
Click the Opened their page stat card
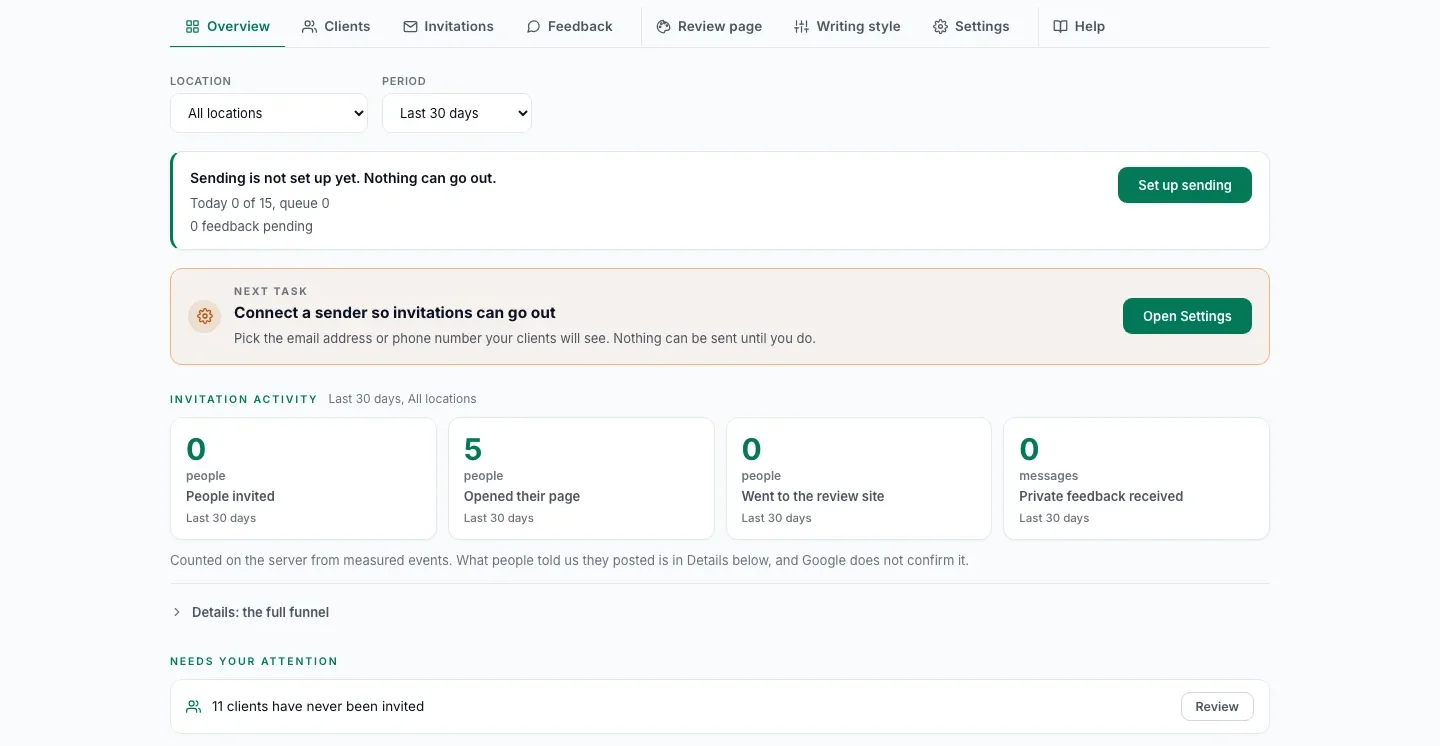581,479
